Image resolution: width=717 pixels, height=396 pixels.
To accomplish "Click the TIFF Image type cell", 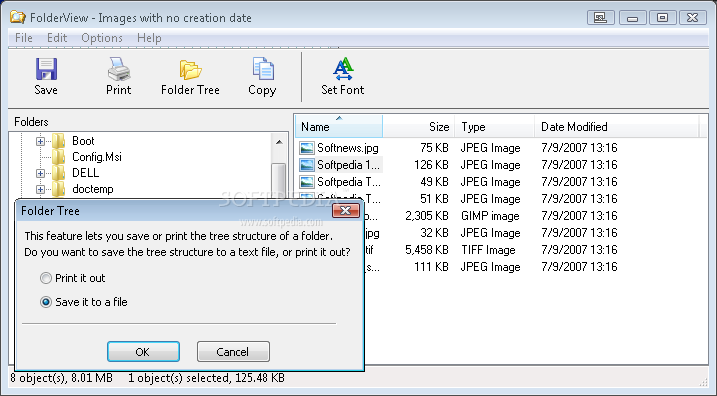I will coord(488,250).
